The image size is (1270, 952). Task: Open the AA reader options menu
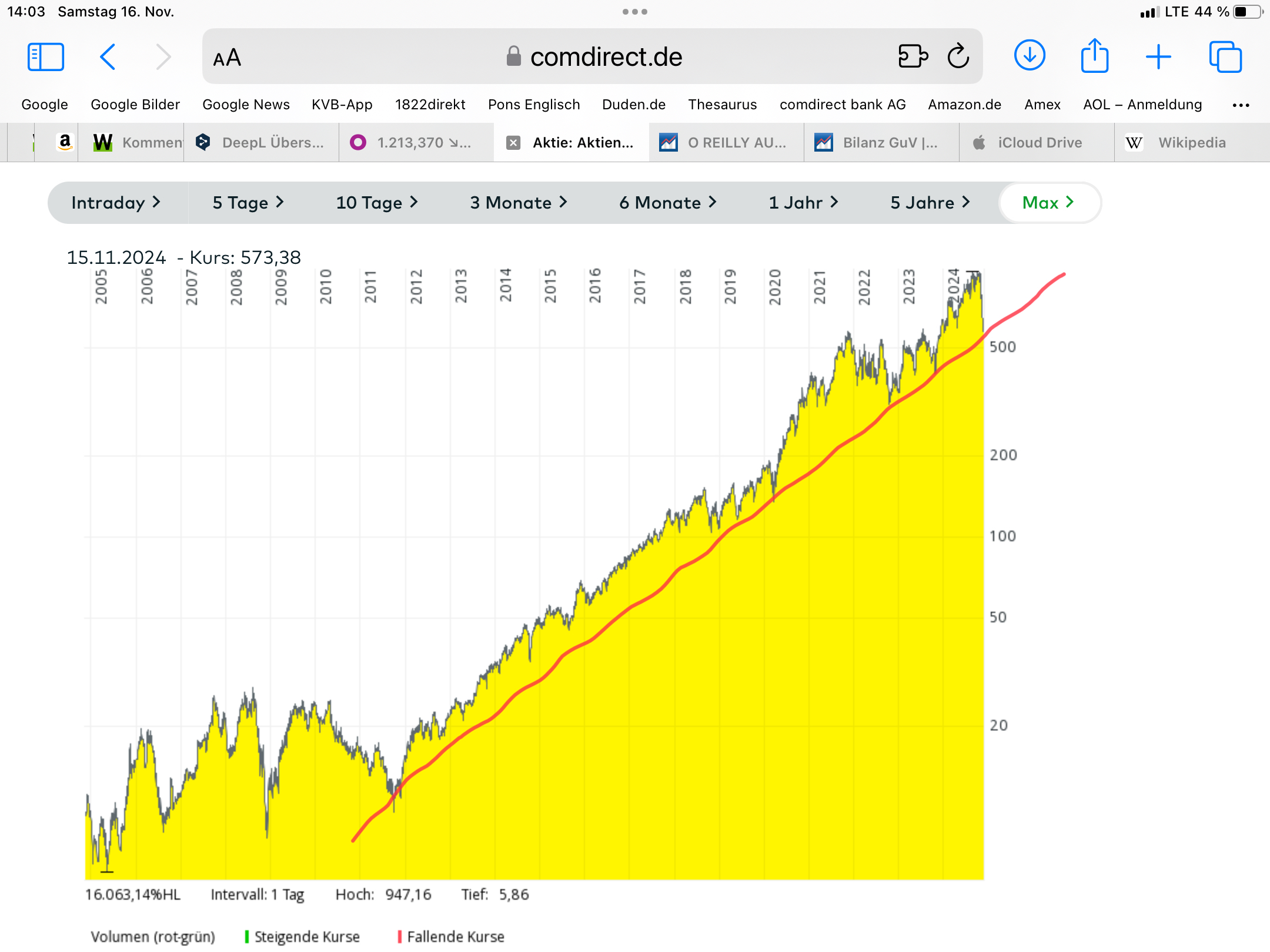click(227, 58)
